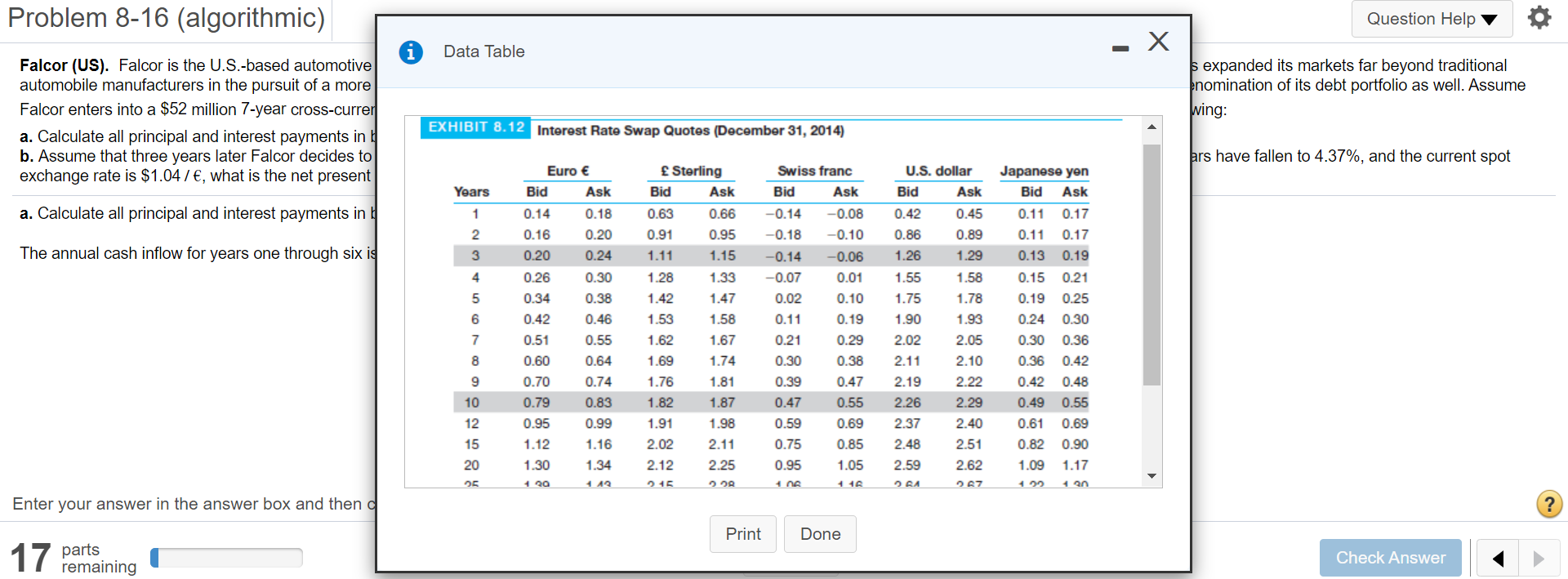Click the scroll up arrow in data table

coord(1151,127)
